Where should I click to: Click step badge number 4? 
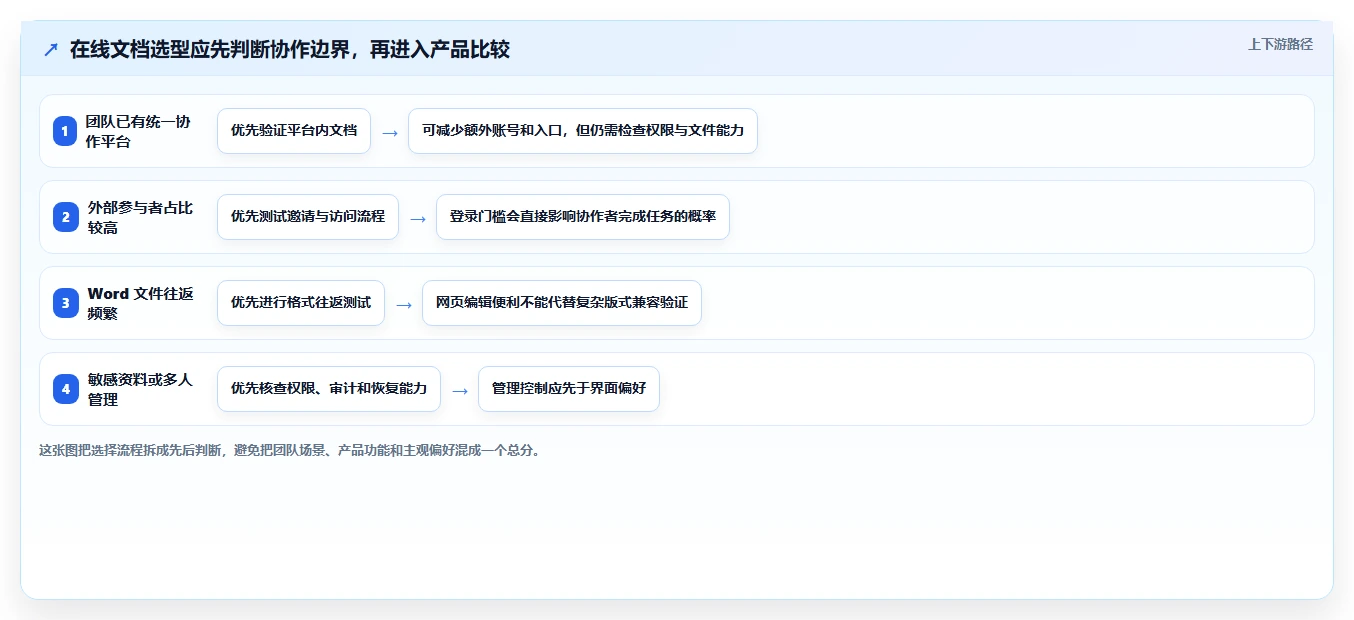tap(65, 389)
